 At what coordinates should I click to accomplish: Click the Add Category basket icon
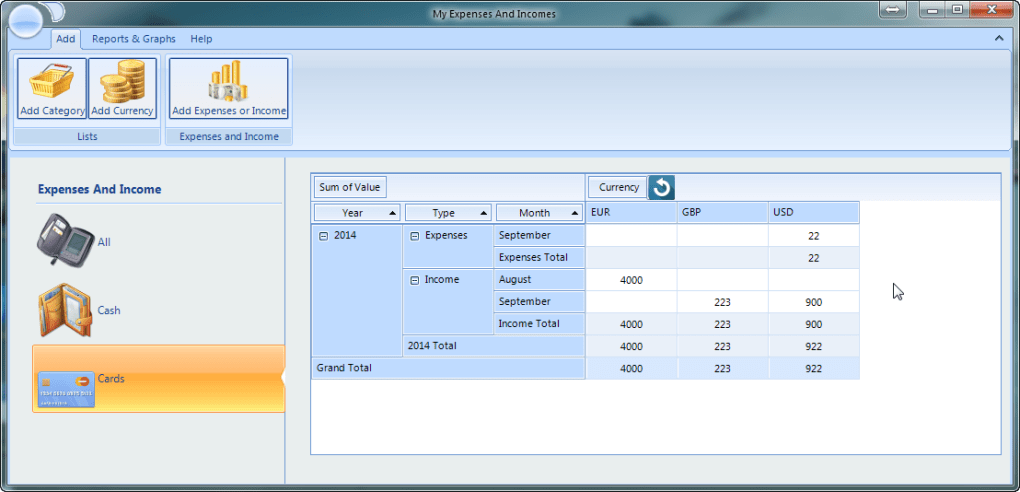51,81
